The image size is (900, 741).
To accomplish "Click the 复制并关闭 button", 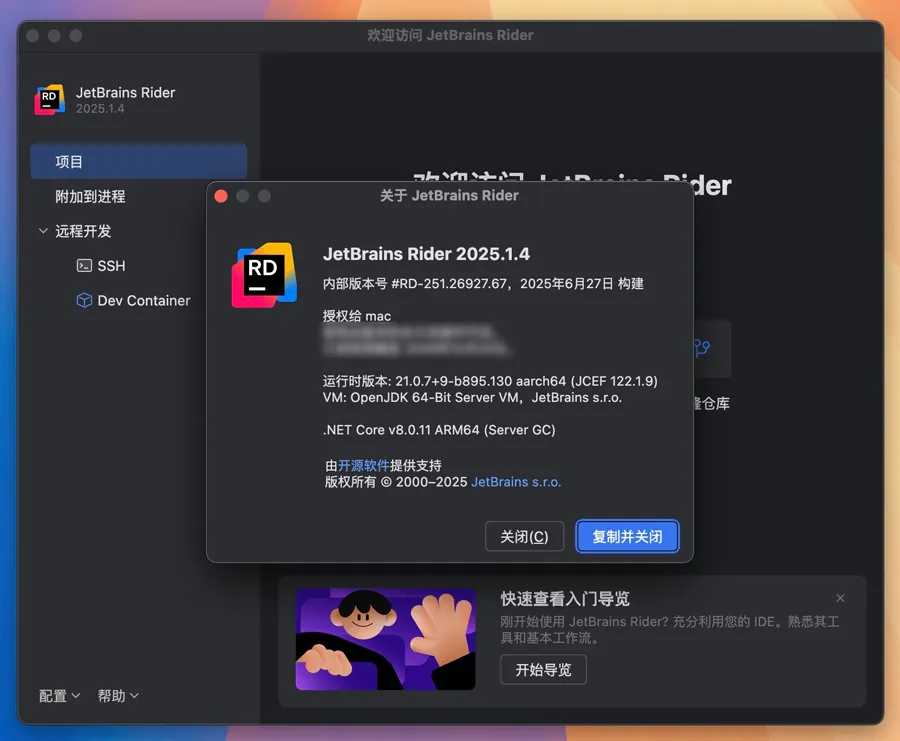I will coord(627,537).
